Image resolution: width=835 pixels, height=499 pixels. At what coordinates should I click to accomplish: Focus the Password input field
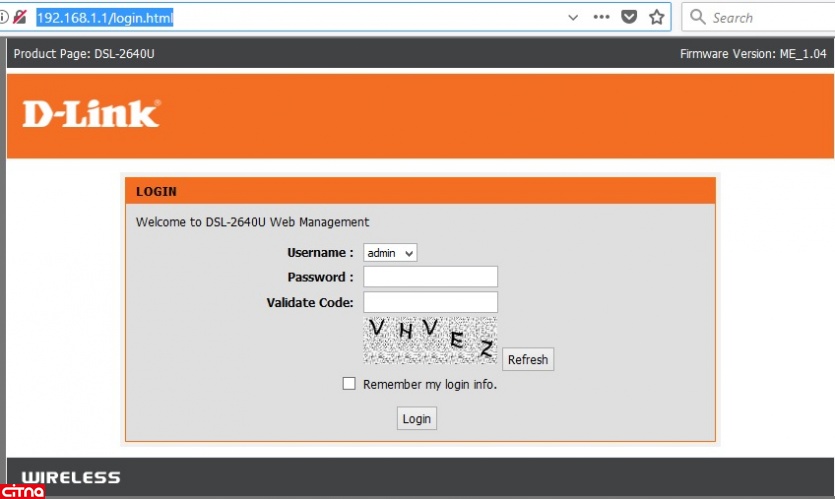click(x=430, y=277)
